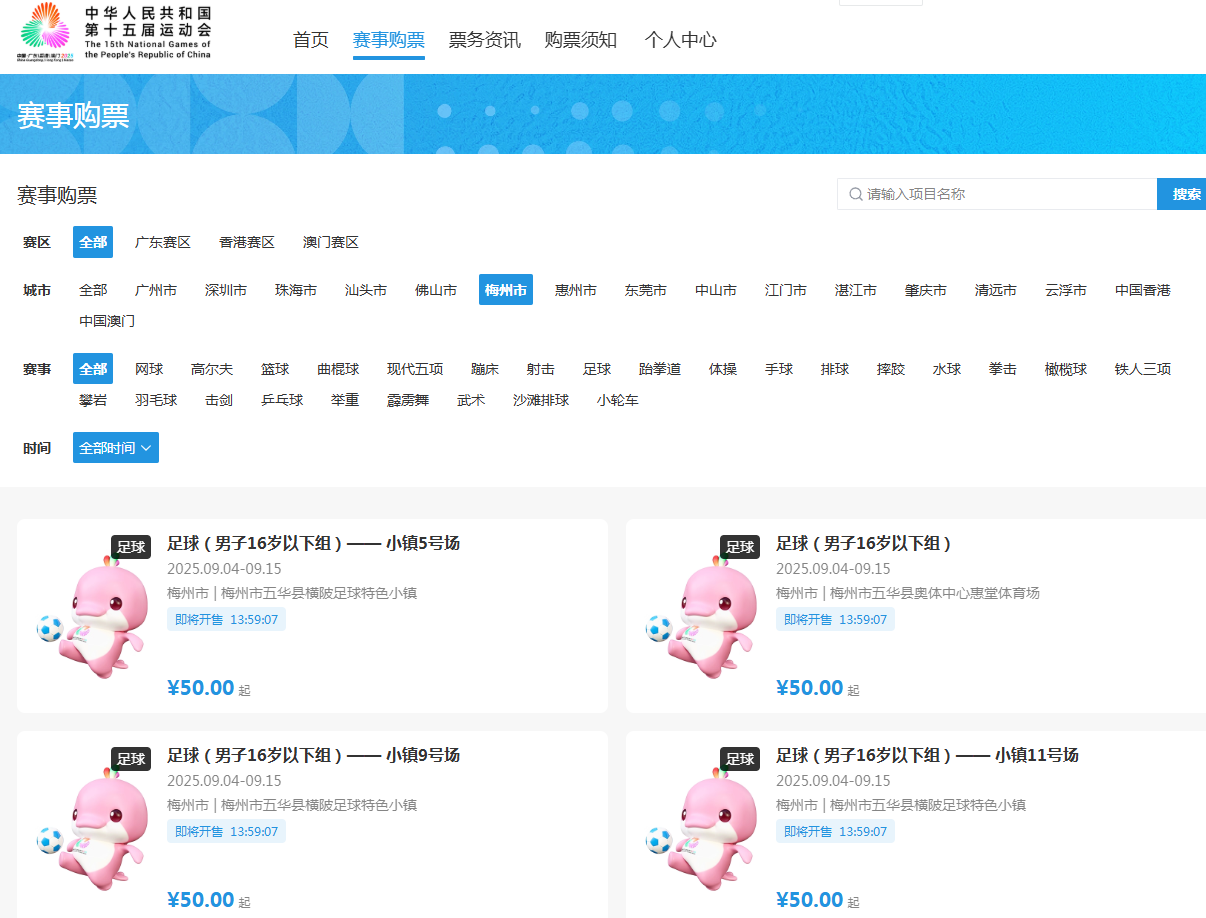The width and height of the screenshot is (1206, 918).
Task: Filter events by 排球
Action: (835, 369)
